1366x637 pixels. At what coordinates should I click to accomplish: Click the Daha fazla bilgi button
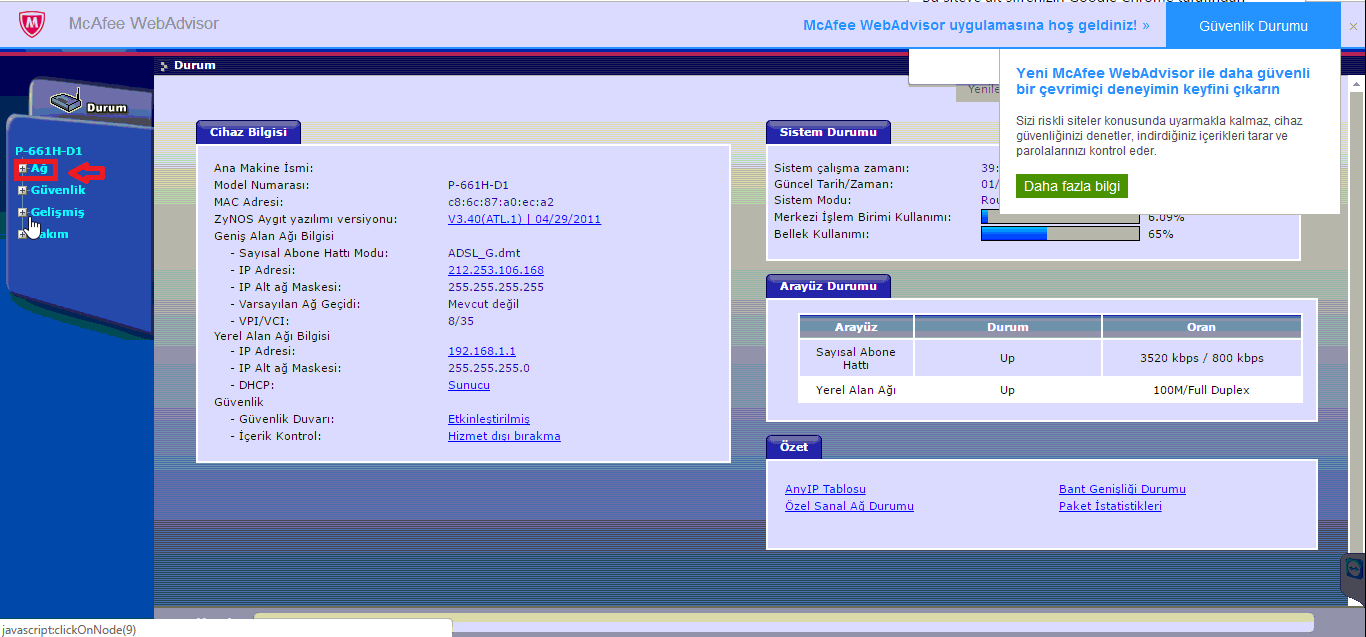click(x=1072, y=186)
